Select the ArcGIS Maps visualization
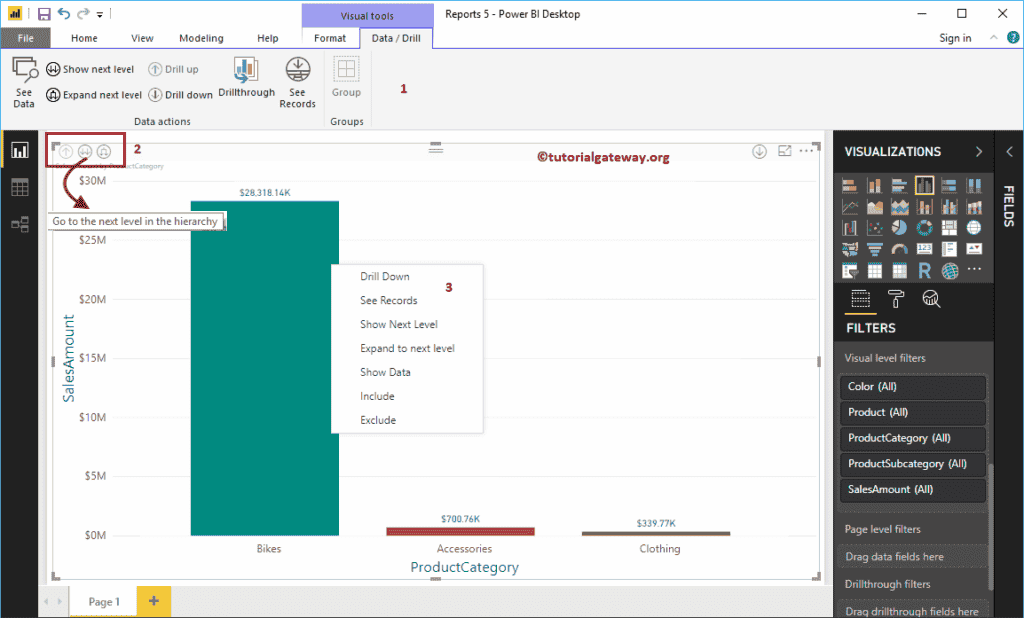Viewport: 1024px width, 618px height. point(949,270)
